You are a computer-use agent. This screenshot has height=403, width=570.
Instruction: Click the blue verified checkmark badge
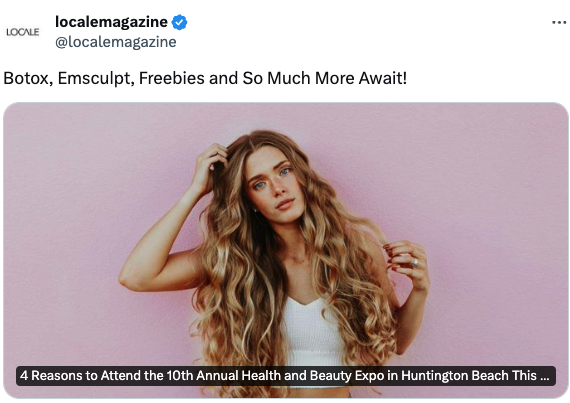(x=179, y=22)
